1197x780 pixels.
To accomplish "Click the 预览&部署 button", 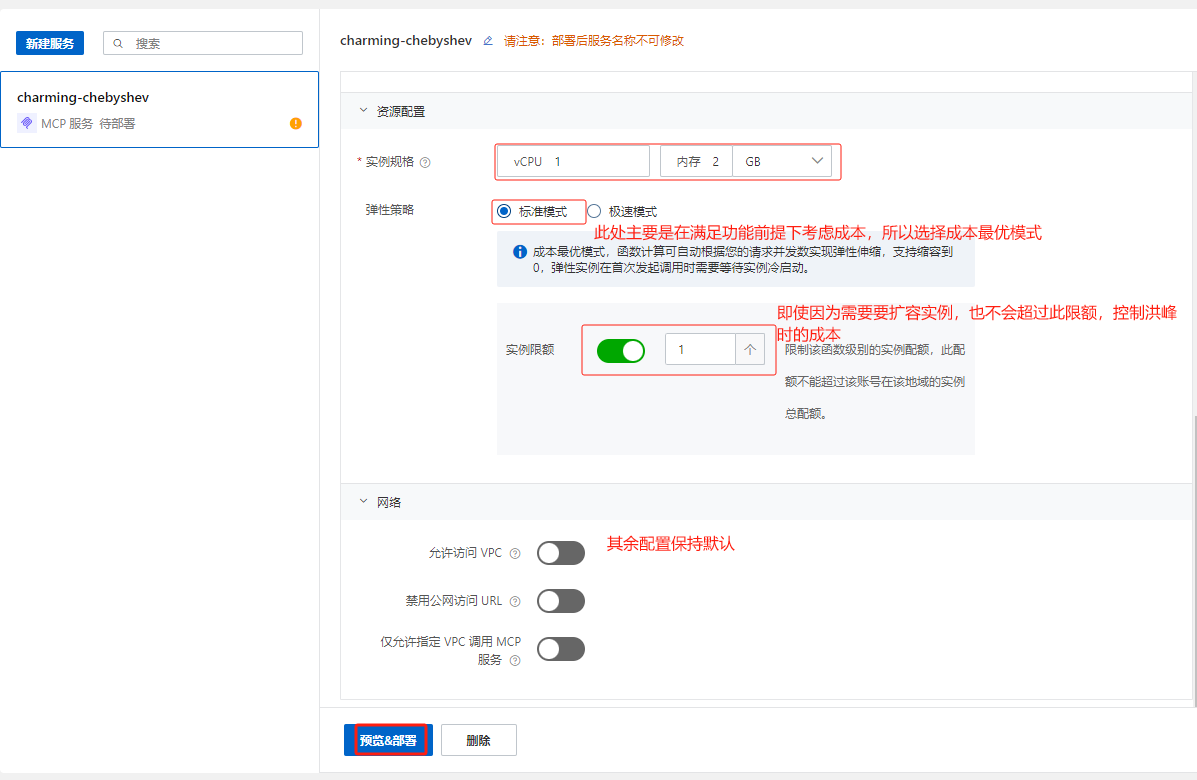I will 389,740.
